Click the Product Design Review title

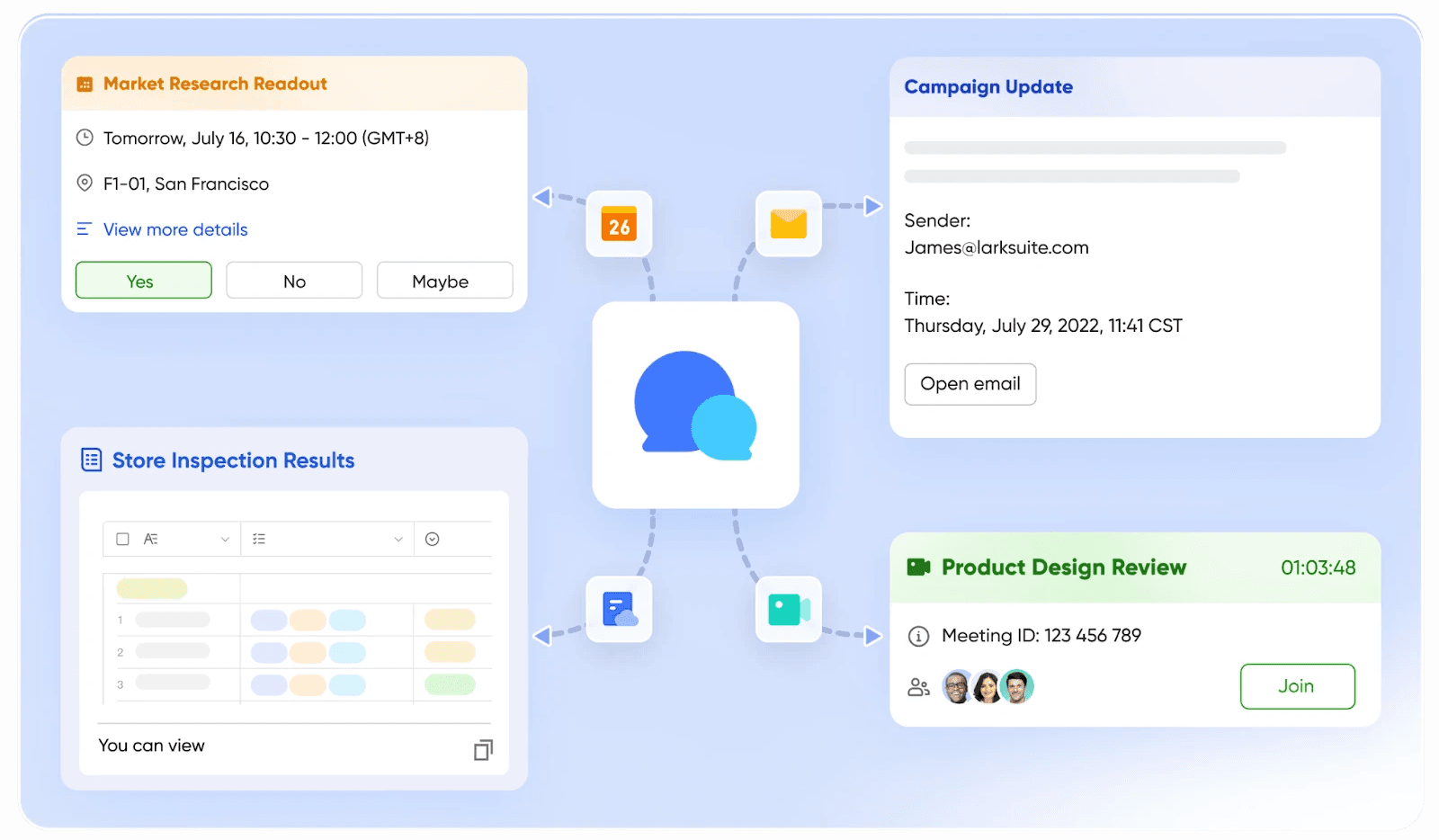point(1064,567)
